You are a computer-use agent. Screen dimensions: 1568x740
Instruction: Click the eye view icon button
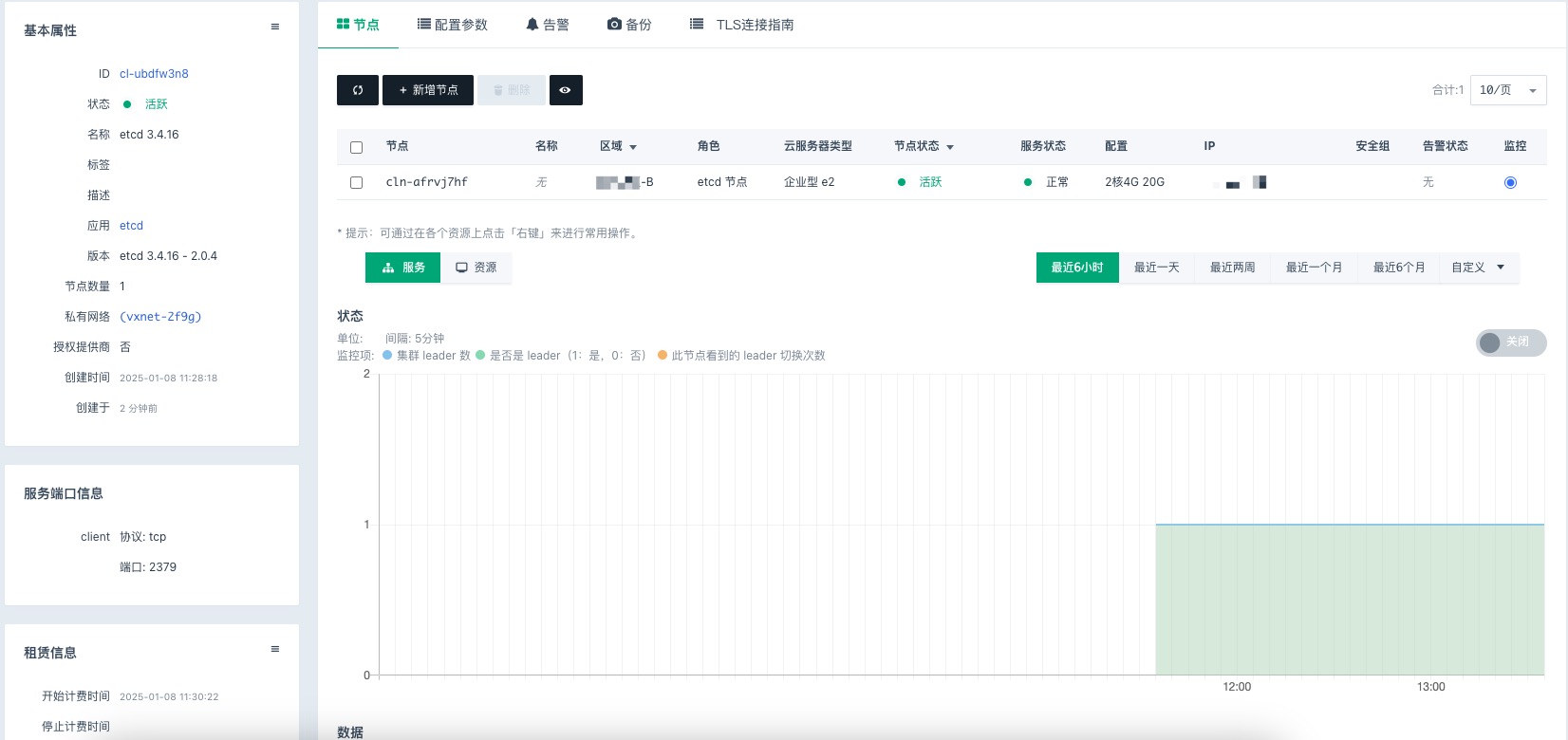566,90
